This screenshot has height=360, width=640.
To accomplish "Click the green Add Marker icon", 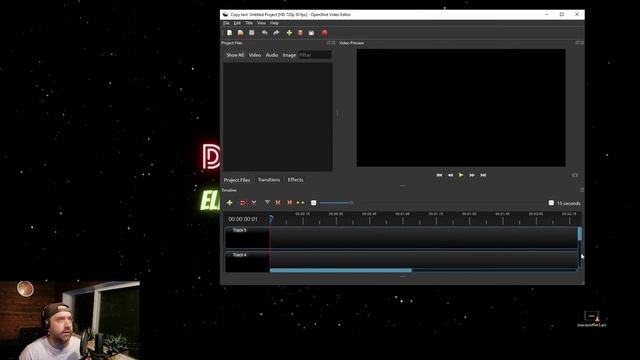I will click(x=267, y=202).
